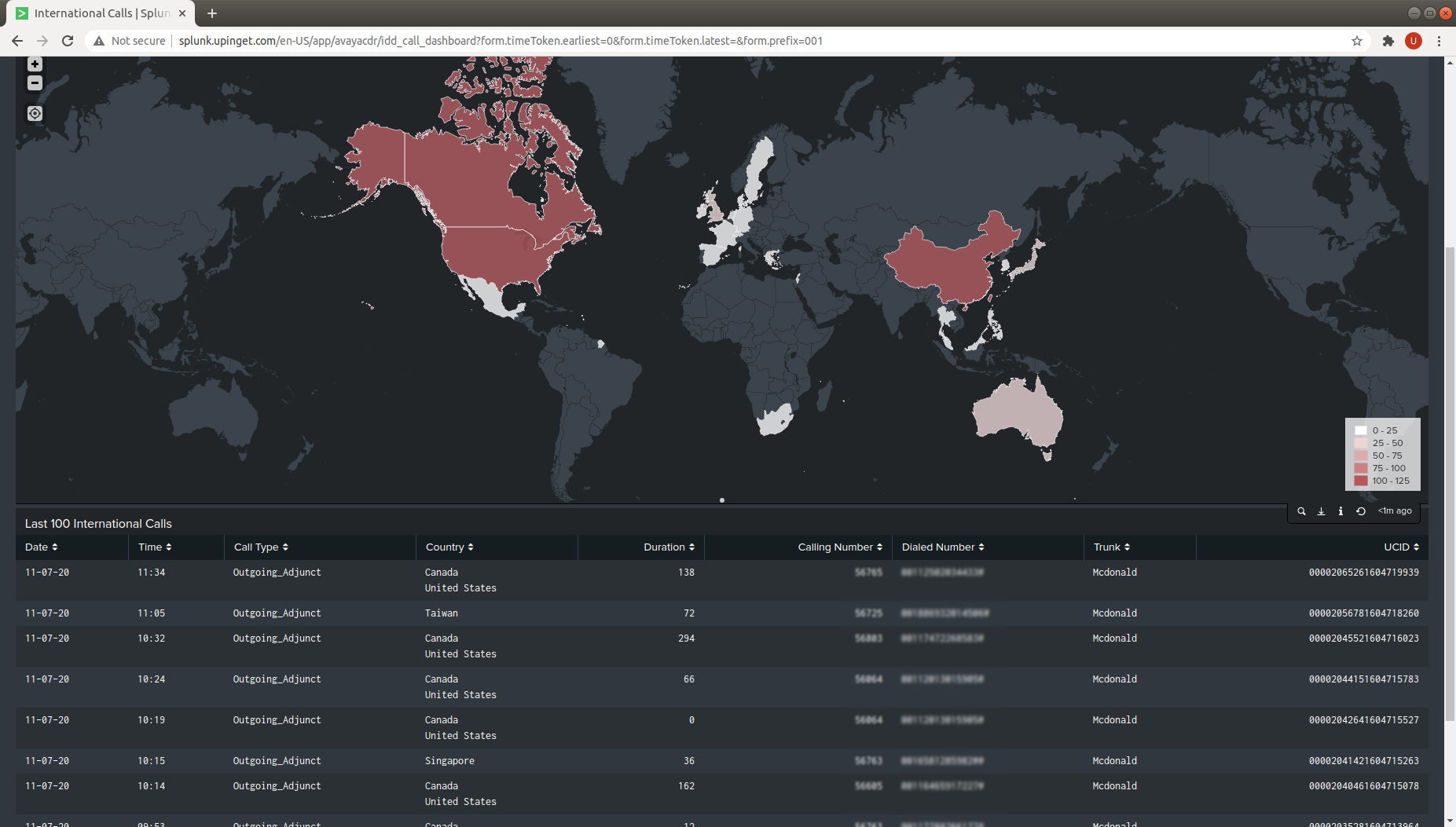Viewport: 1456px width, 827px height.
Task: Click the 100 - 125 legend swatch
Action: pos(1361,481)
